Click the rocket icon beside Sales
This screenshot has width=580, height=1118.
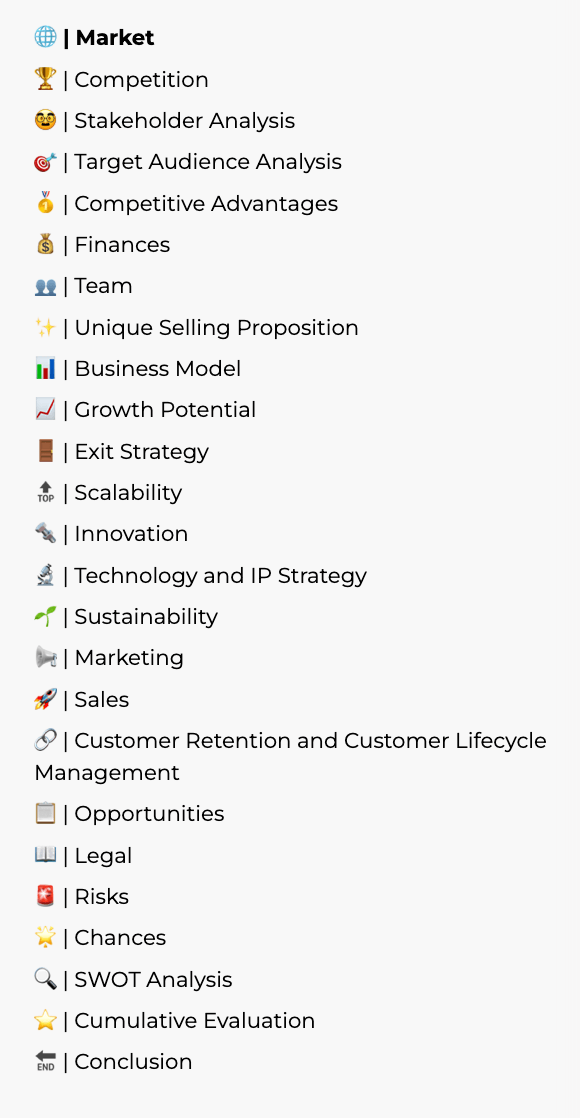(x=46, y=699)
